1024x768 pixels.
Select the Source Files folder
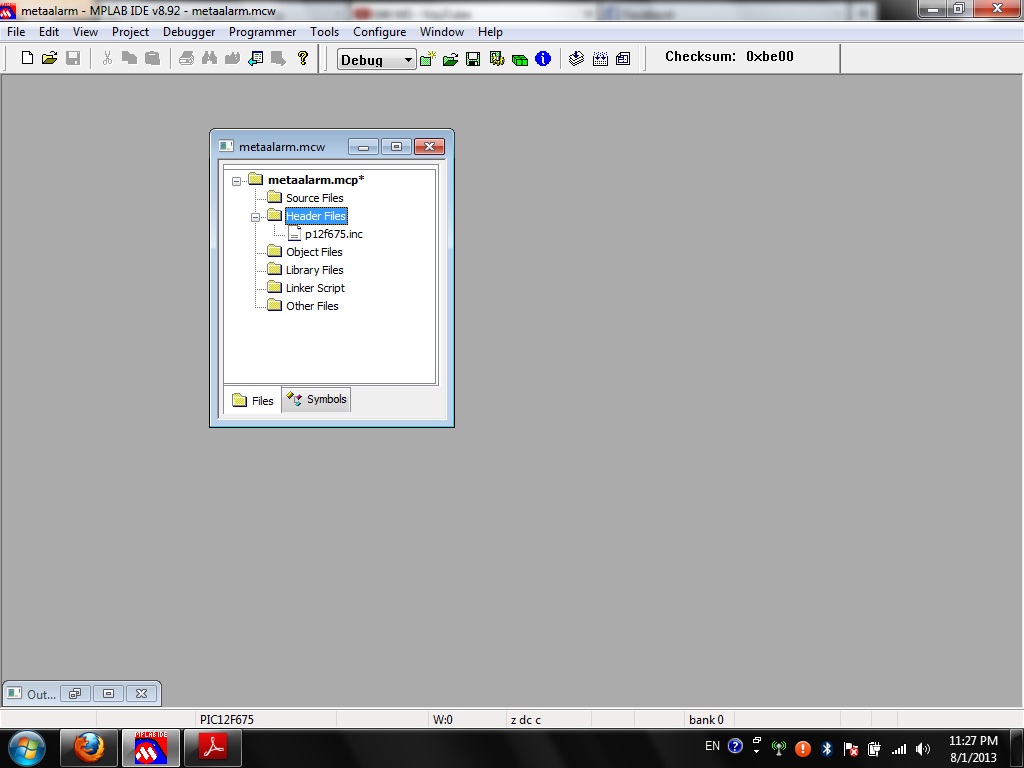(x=315, y=198)
